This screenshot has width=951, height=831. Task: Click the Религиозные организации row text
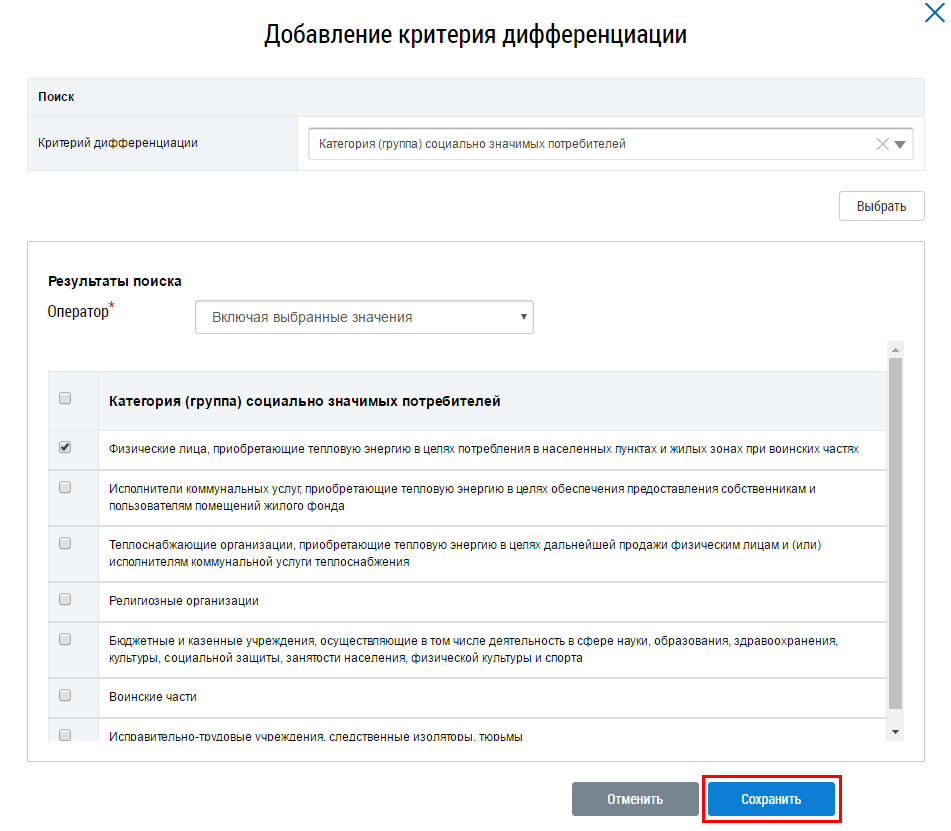click(184, 601)
